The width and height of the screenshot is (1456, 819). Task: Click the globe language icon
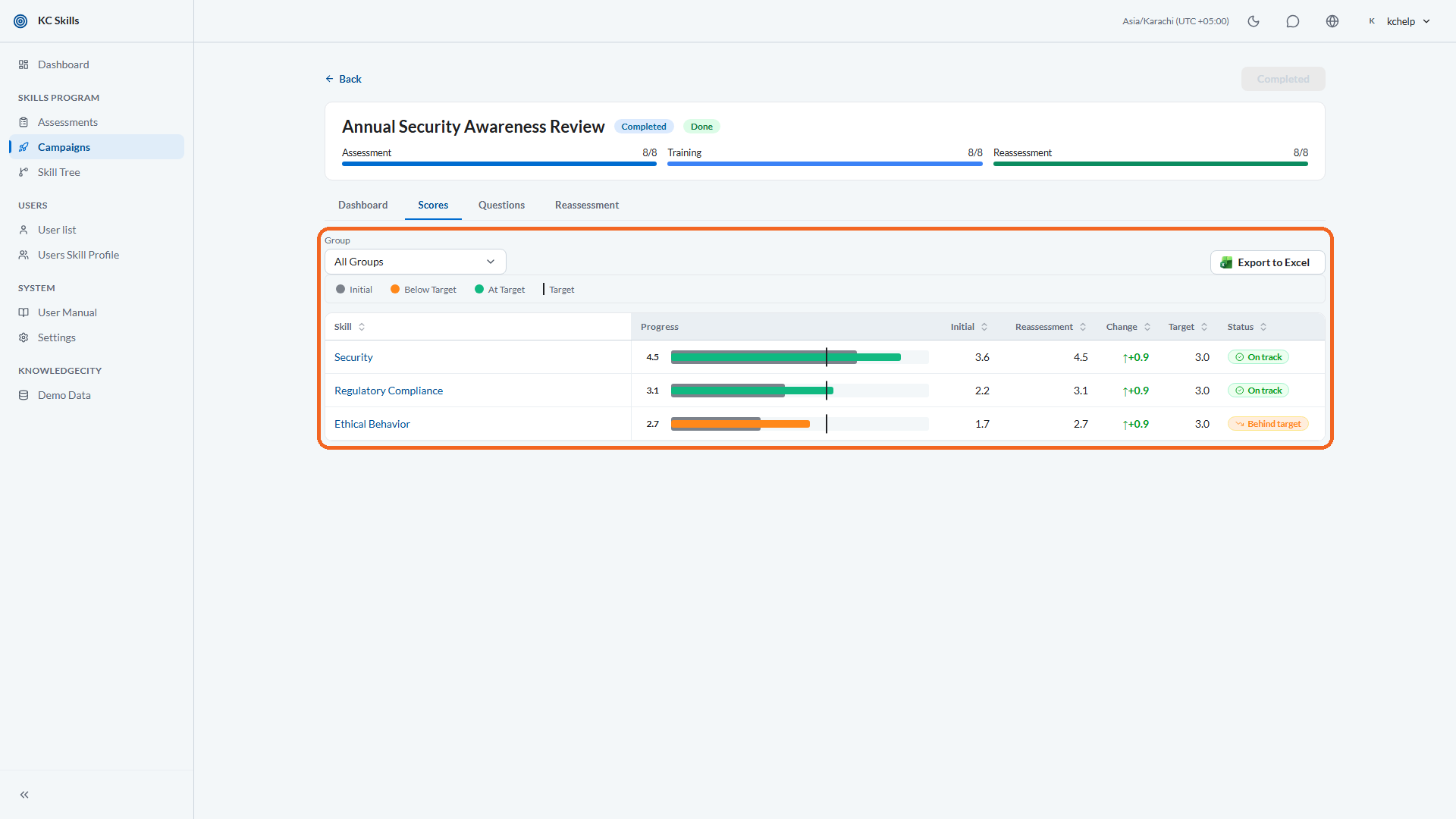point(1332,21)
